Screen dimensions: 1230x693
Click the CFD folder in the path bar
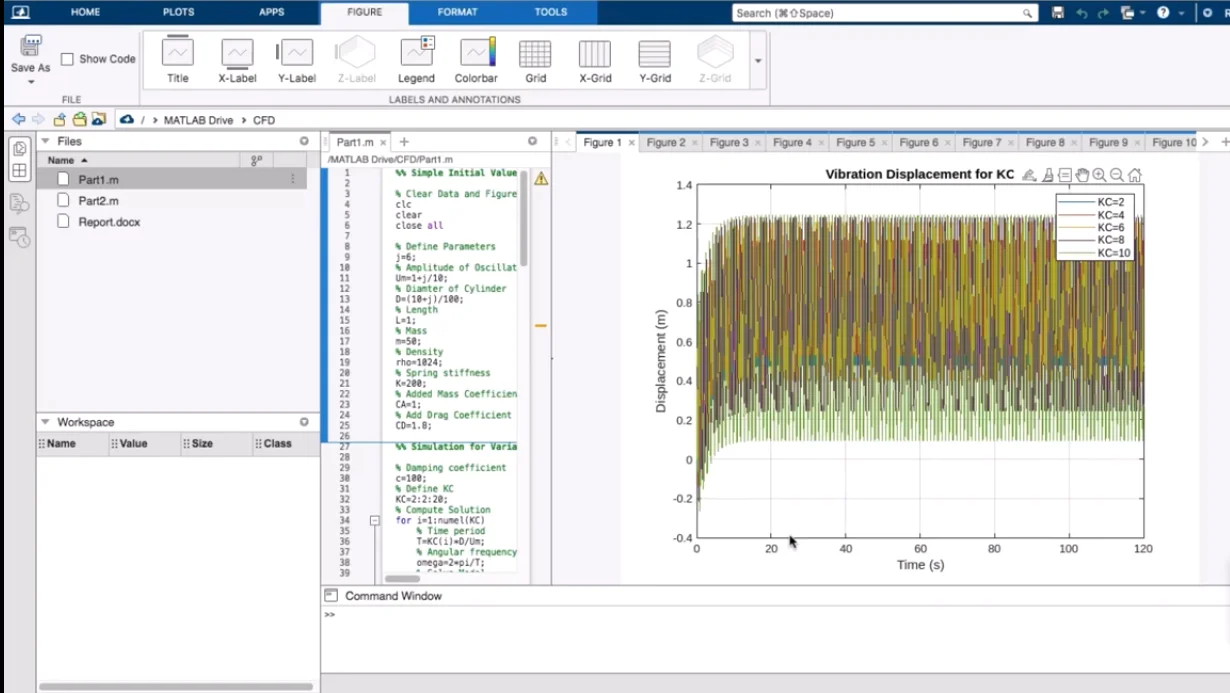coord(263,120)
